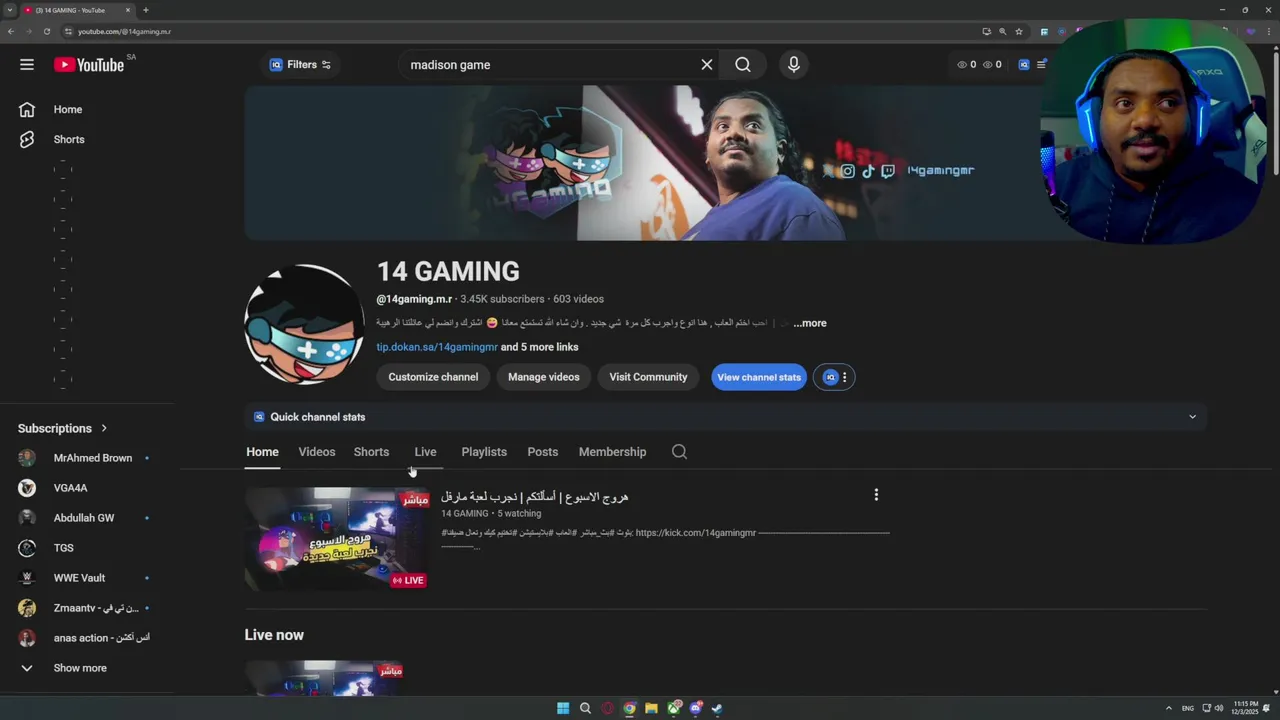Open the tip.dokan.sa/14gaminggmr link
The height and width of the screenshot is (720, 1280).
[x=437, y=347]
